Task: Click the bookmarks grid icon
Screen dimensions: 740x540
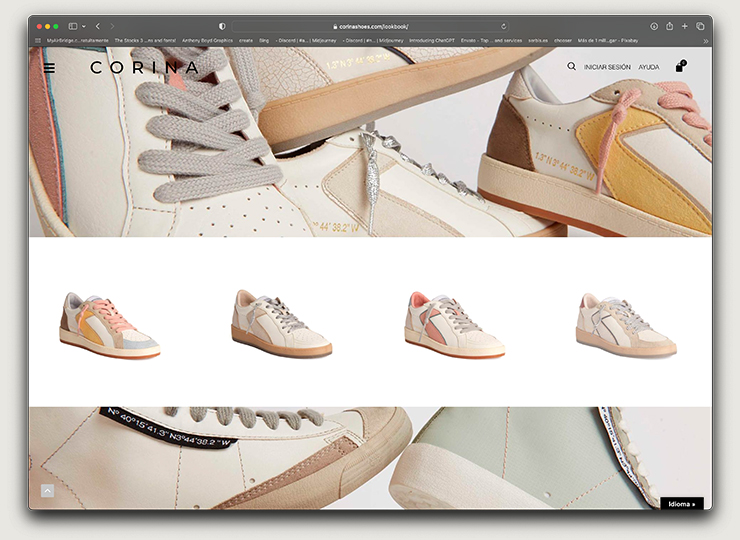Action: (38, 41)
